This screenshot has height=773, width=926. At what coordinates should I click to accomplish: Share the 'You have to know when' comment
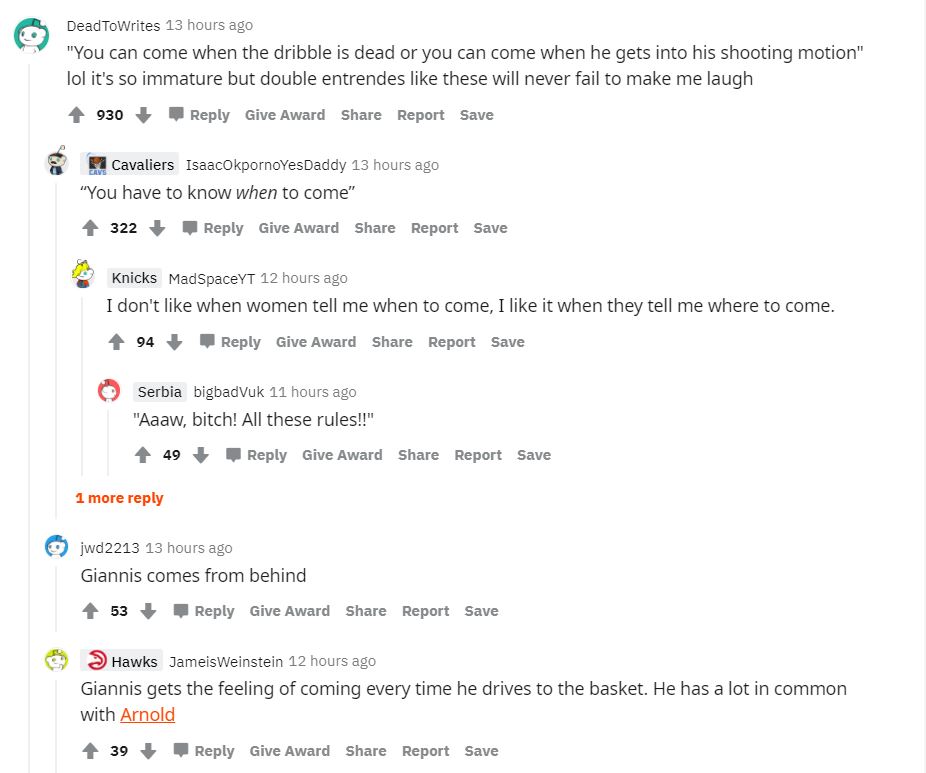click(375, 228)
